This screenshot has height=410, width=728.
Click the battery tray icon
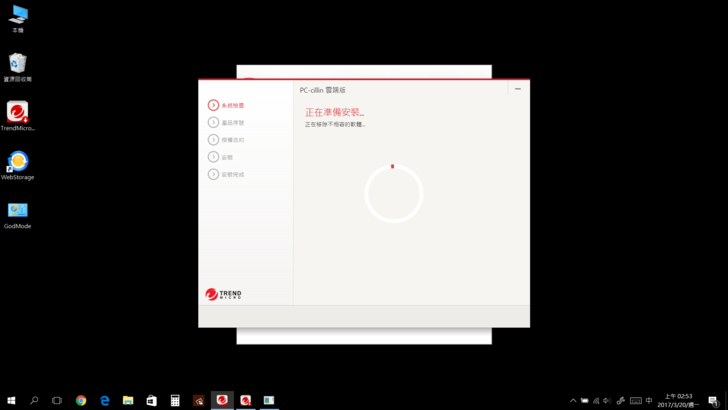tap(585, 400)
